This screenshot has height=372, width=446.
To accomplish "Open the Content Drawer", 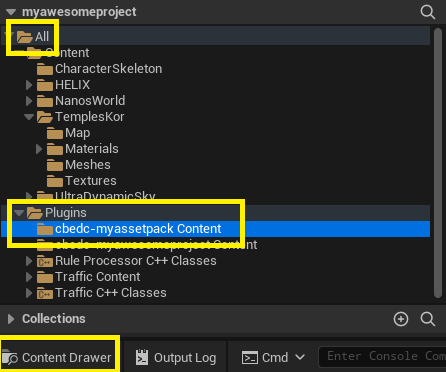I will 57,357.
